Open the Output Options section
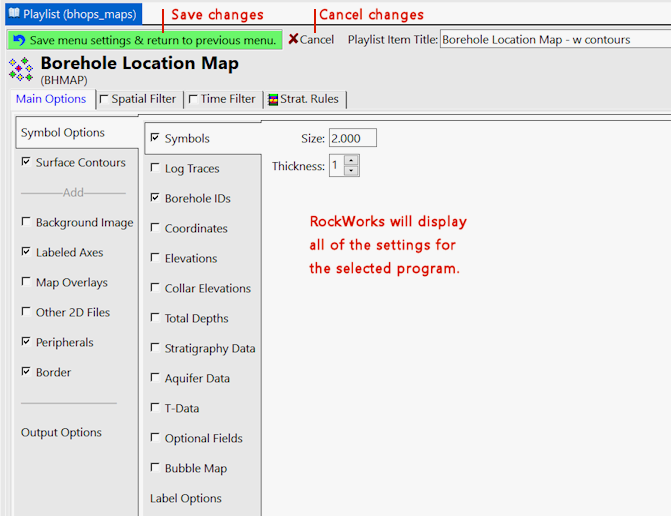Image resolution: width=671 pixels, height=516 pixels. (x=61, y=432)
